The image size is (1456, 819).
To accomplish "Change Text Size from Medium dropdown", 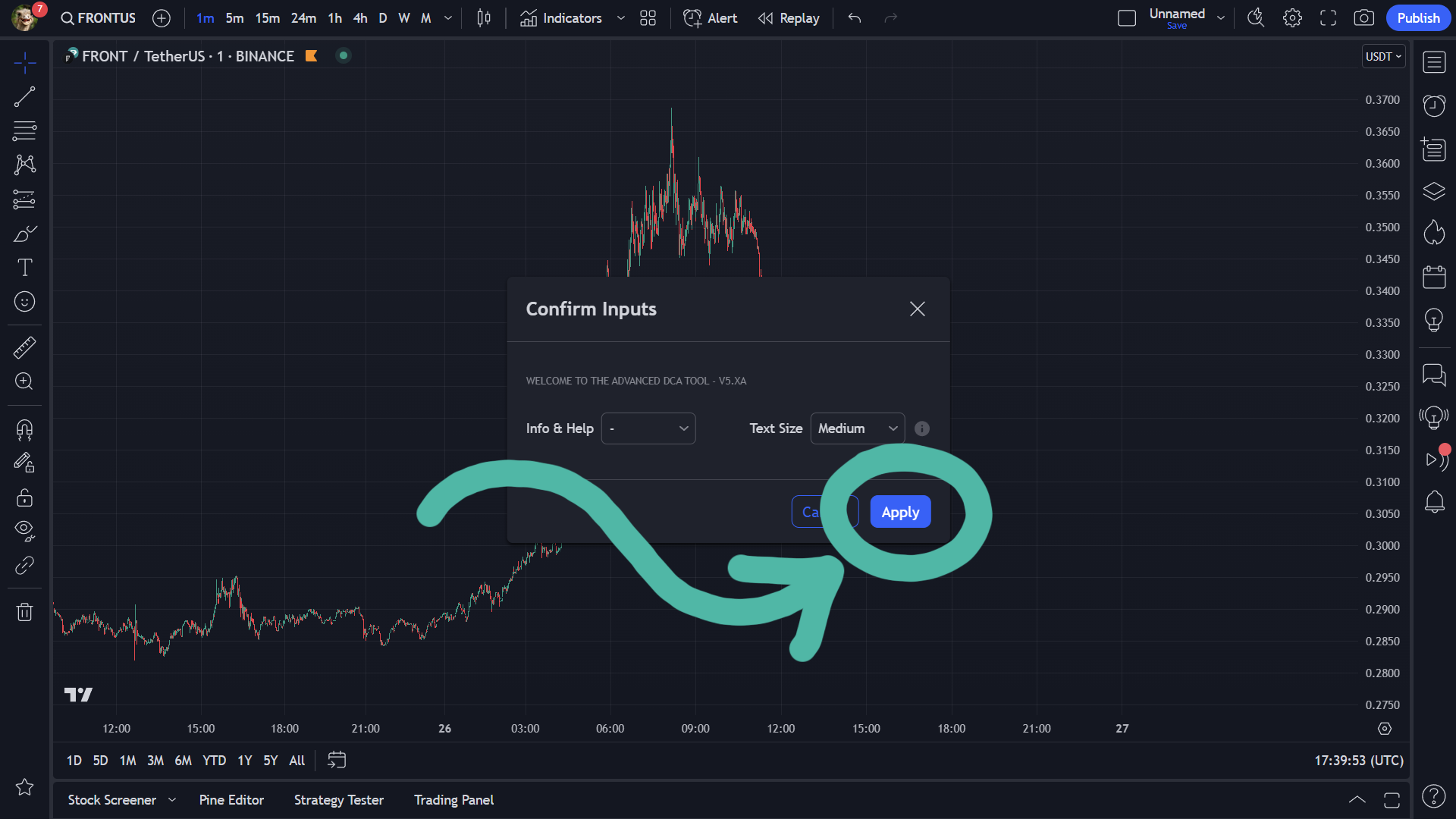I will tap(857, 428).
